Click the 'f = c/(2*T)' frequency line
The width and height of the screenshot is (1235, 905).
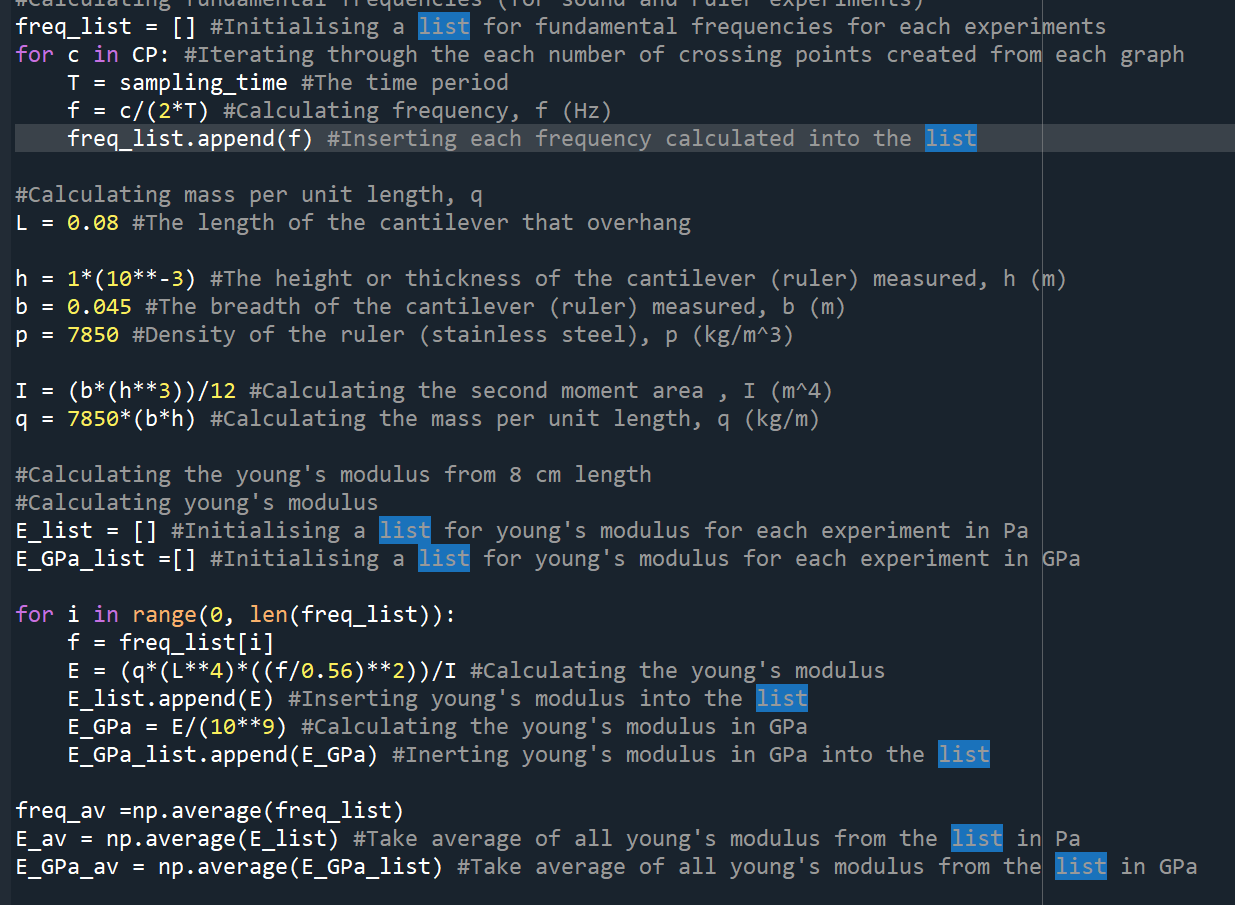tap(339, 110)
